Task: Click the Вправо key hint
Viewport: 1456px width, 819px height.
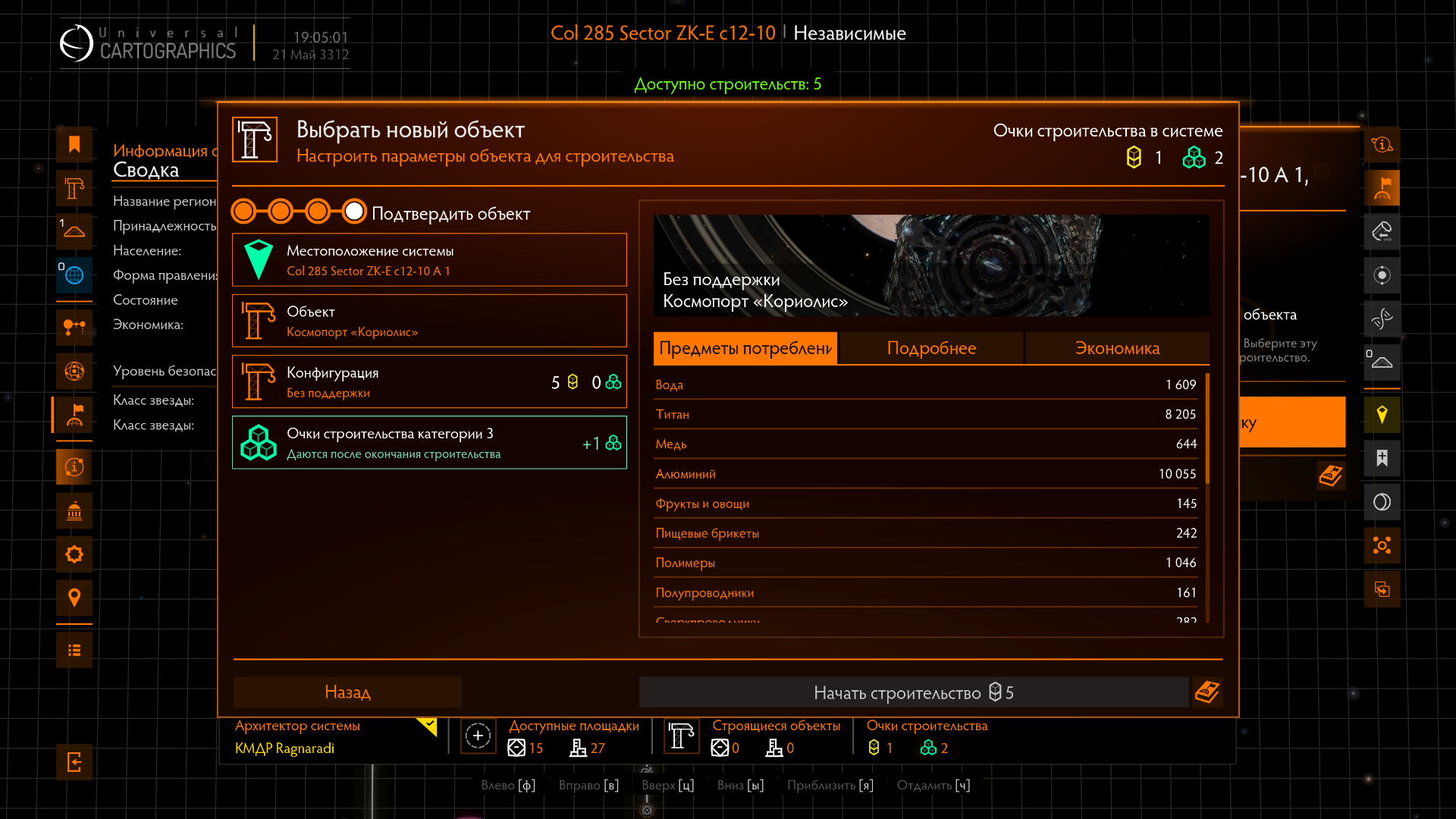Action: tap(588, 785)
